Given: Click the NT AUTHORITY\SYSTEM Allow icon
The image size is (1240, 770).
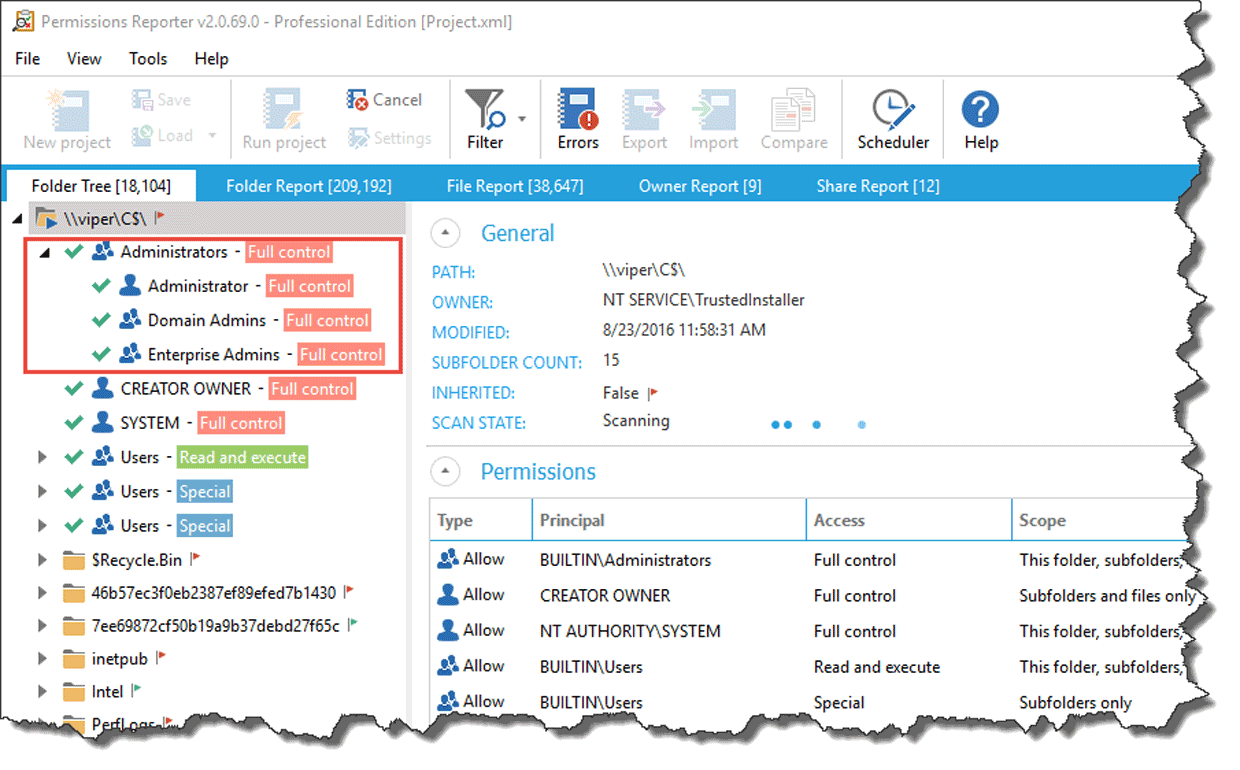Looking at the screenshot, I should [448, 631].
